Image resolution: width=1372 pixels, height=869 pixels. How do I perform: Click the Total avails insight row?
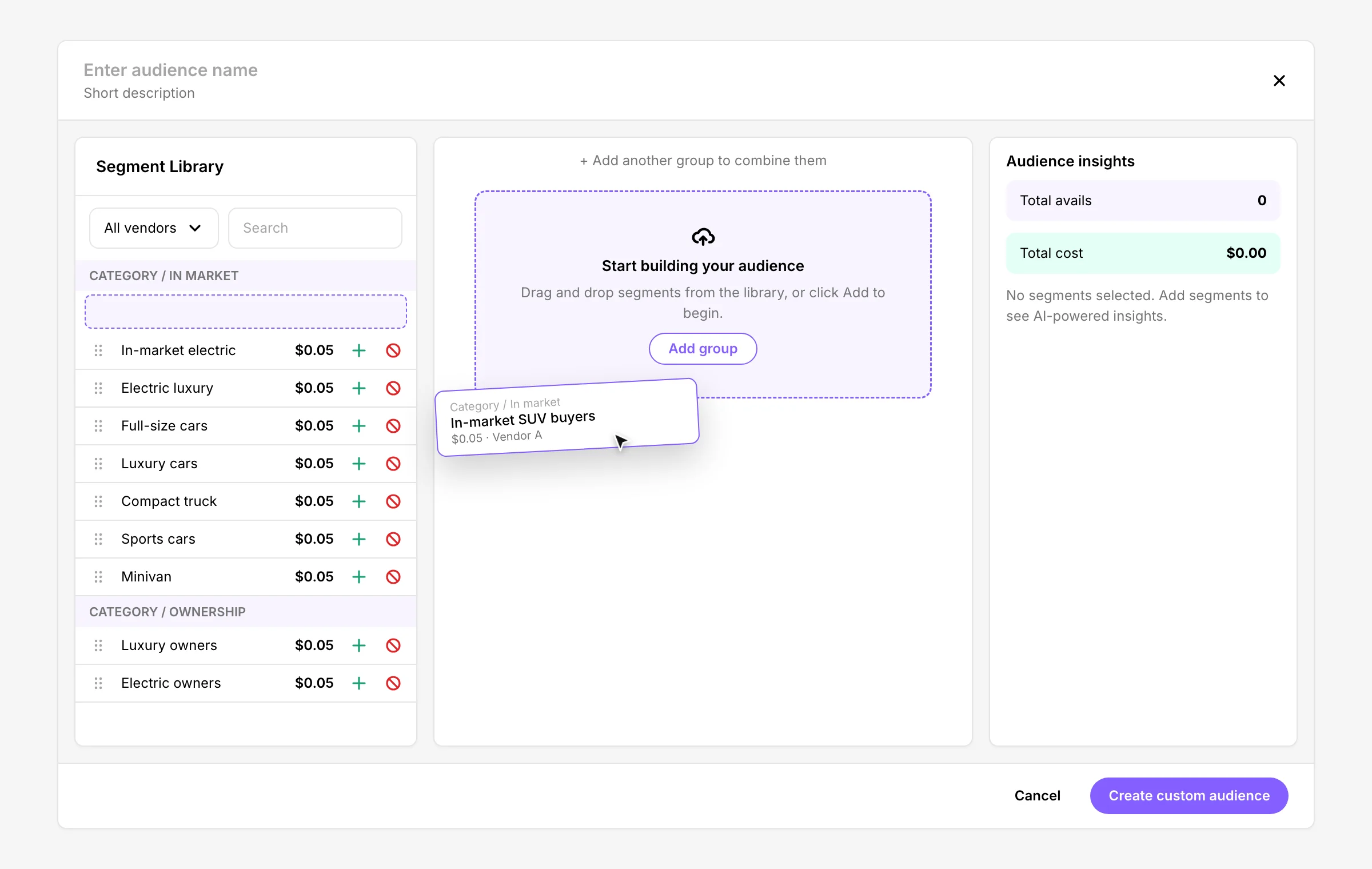(x=1143, y=201)
